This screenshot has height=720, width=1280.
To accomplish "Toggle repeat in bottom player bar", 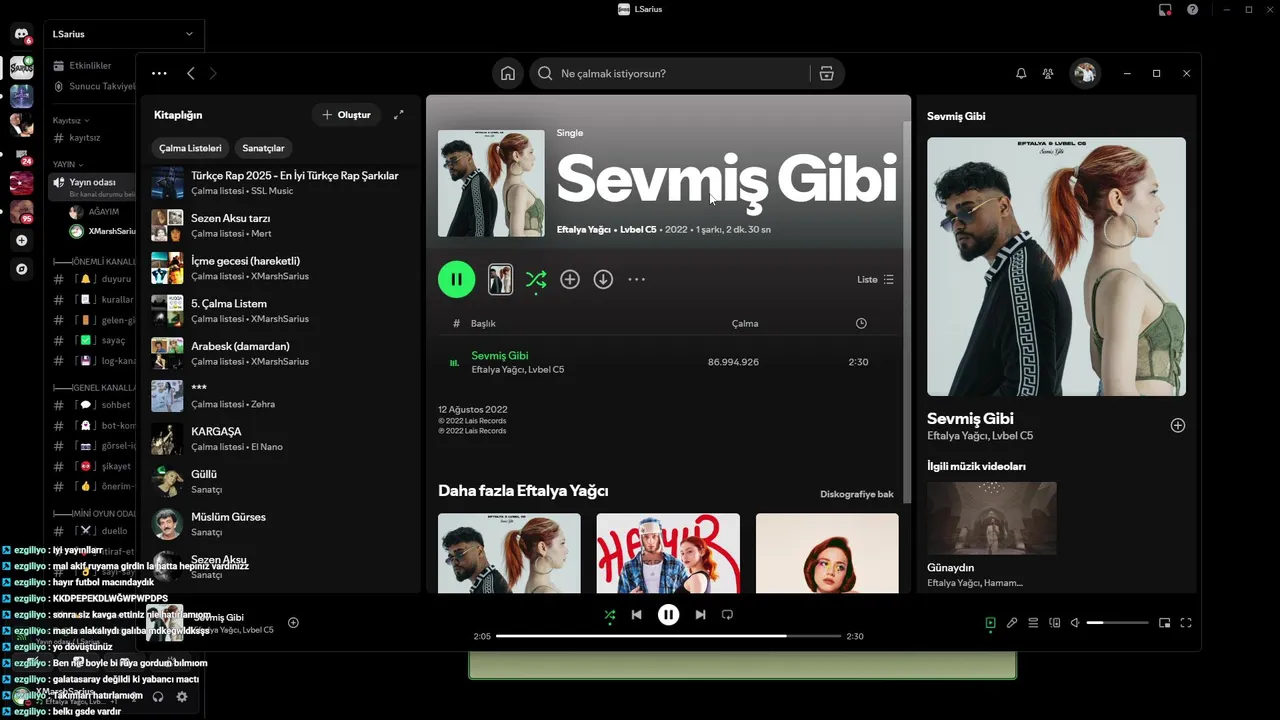I will (727, 615).
